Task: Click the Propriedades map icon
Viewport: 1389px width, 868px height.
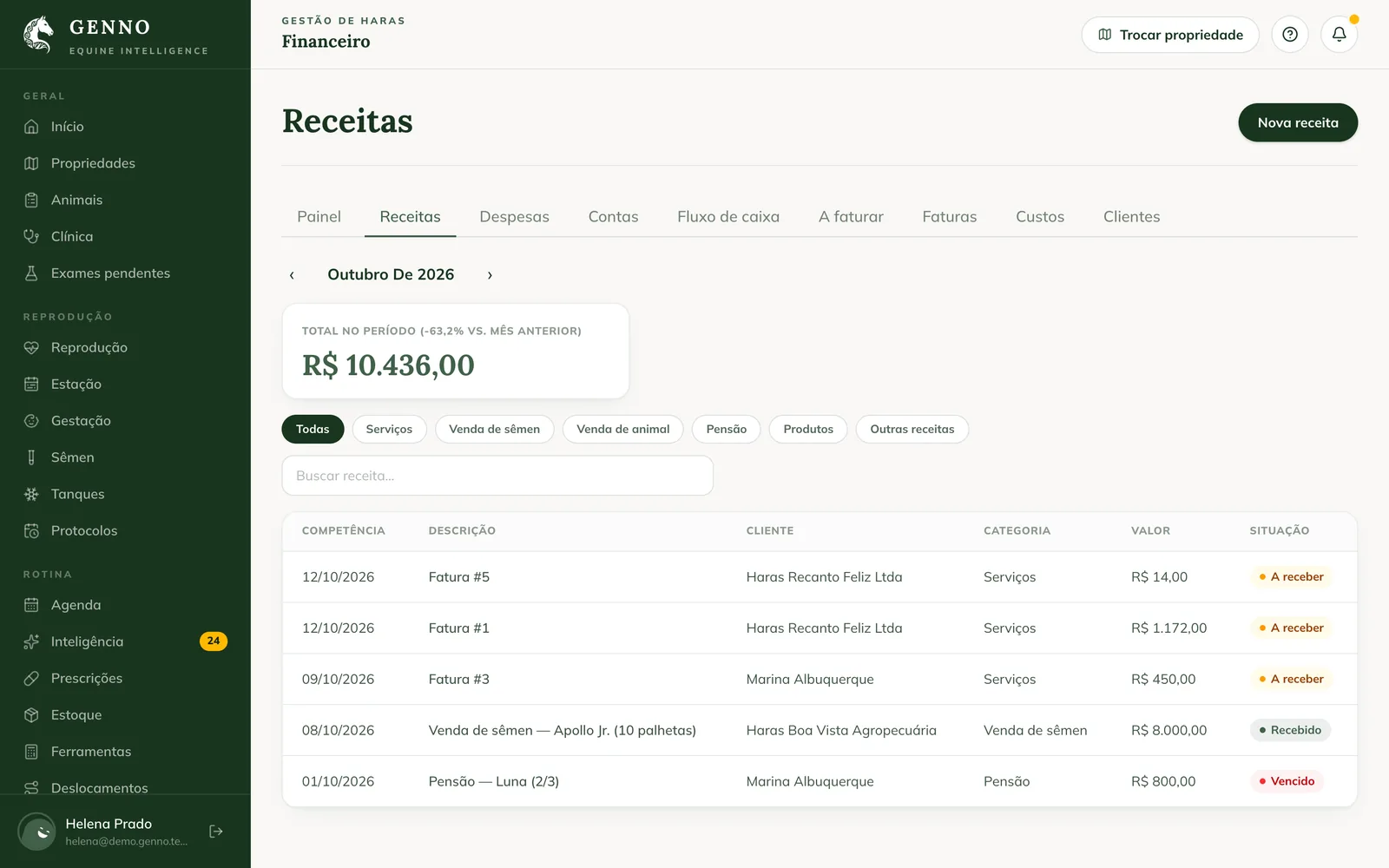Action: click(31, 163)
